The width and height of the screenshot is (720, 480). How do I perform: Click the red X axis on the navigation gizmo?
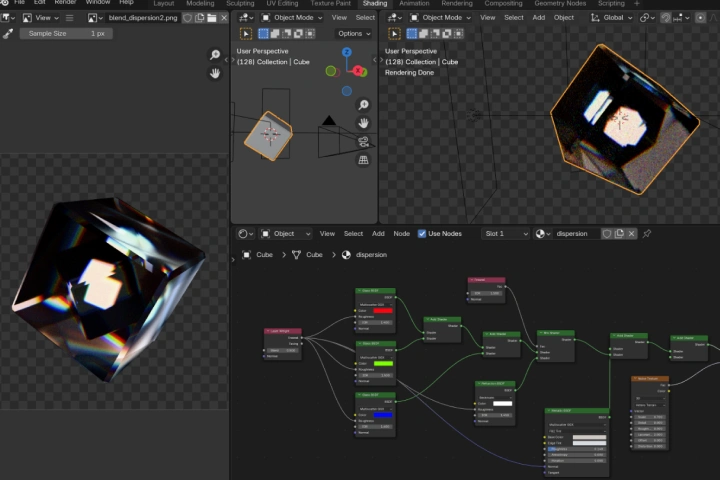pos(358,71)
